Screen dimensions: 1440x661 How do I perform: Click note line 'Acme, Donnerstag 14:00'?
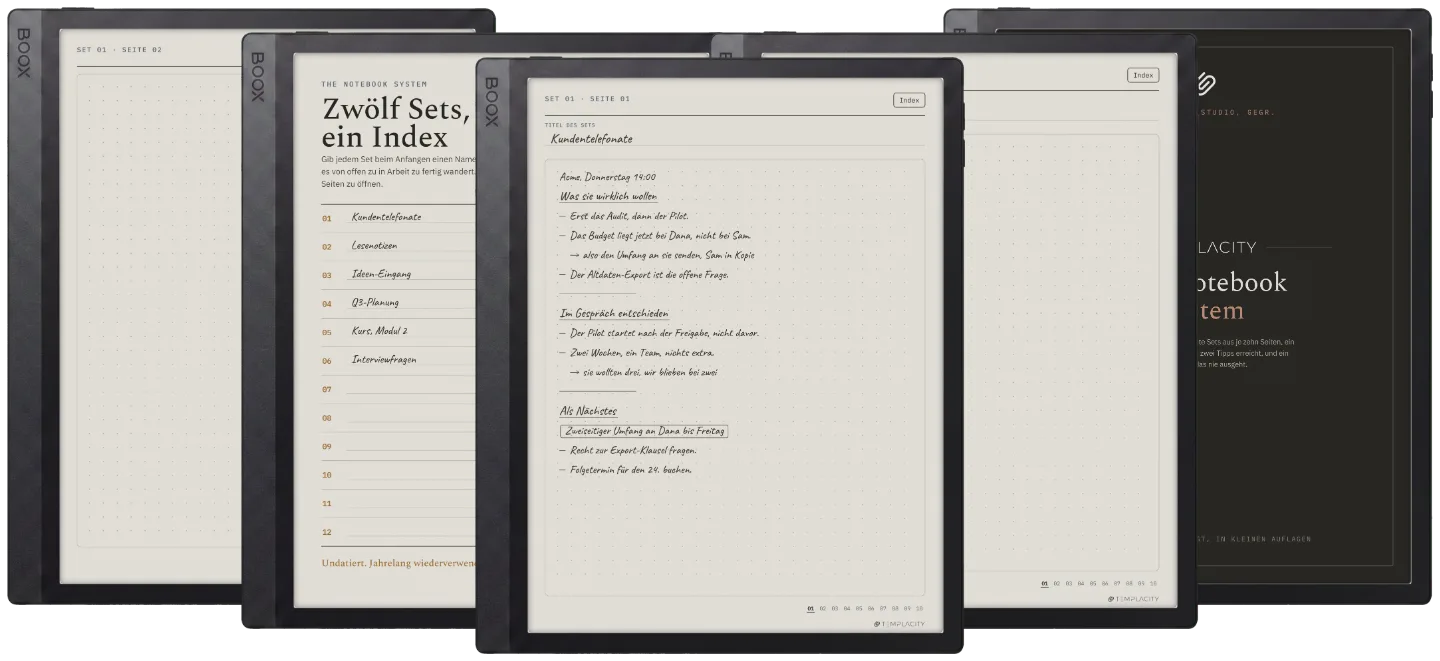pos(608,177)
